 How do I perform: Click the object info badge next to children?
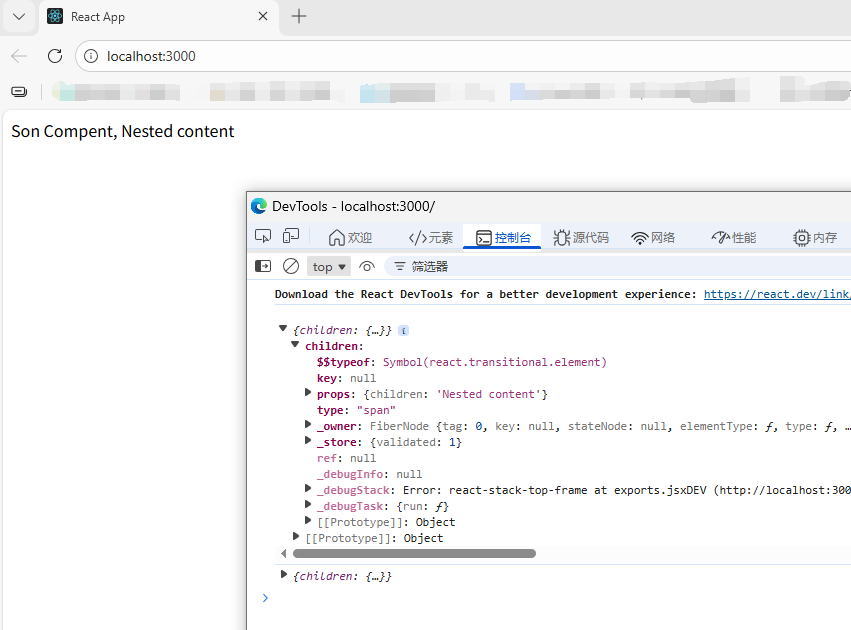click(x=403, y=330)
